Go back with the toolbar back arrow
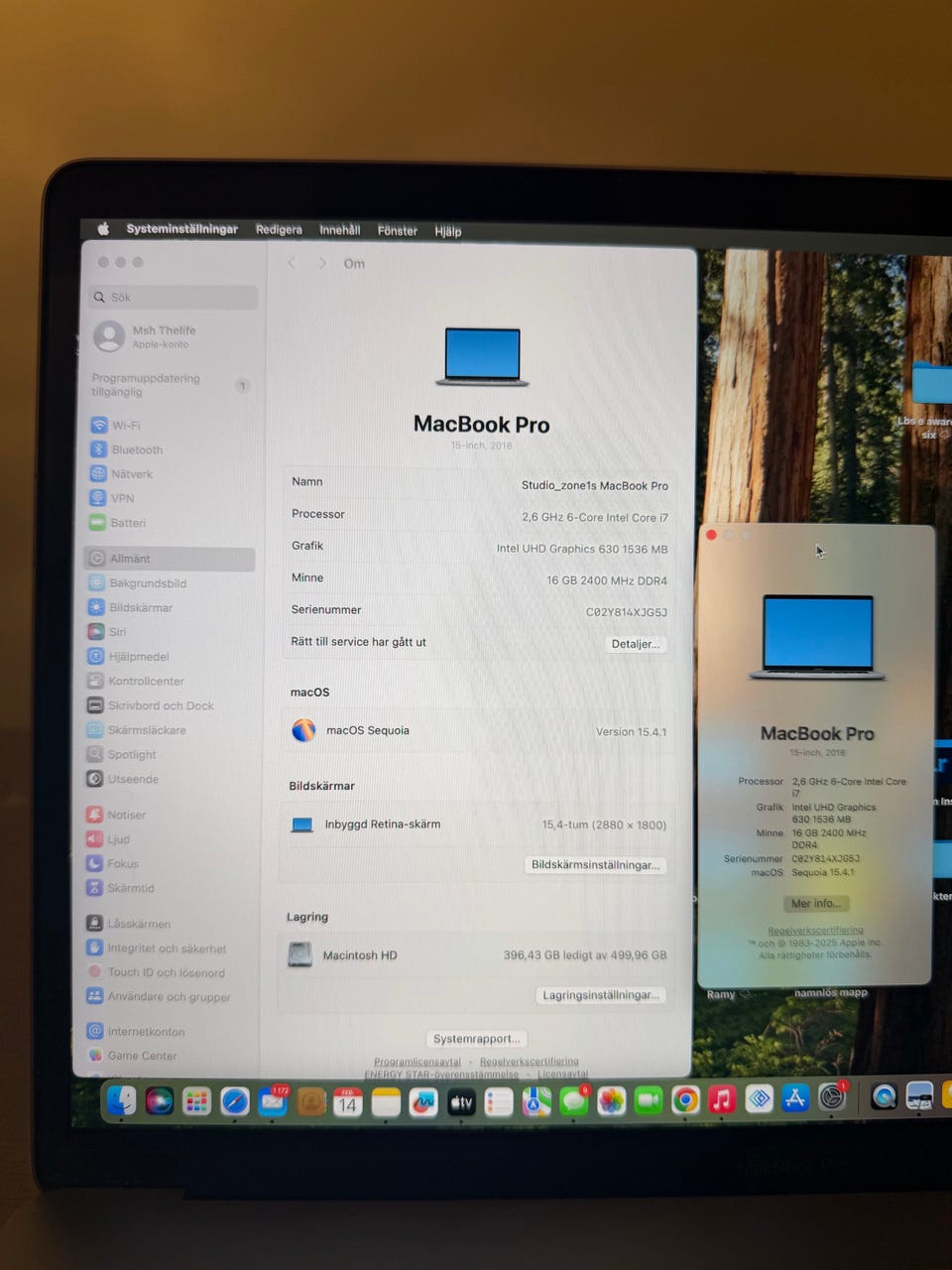 tap(292, 263)
